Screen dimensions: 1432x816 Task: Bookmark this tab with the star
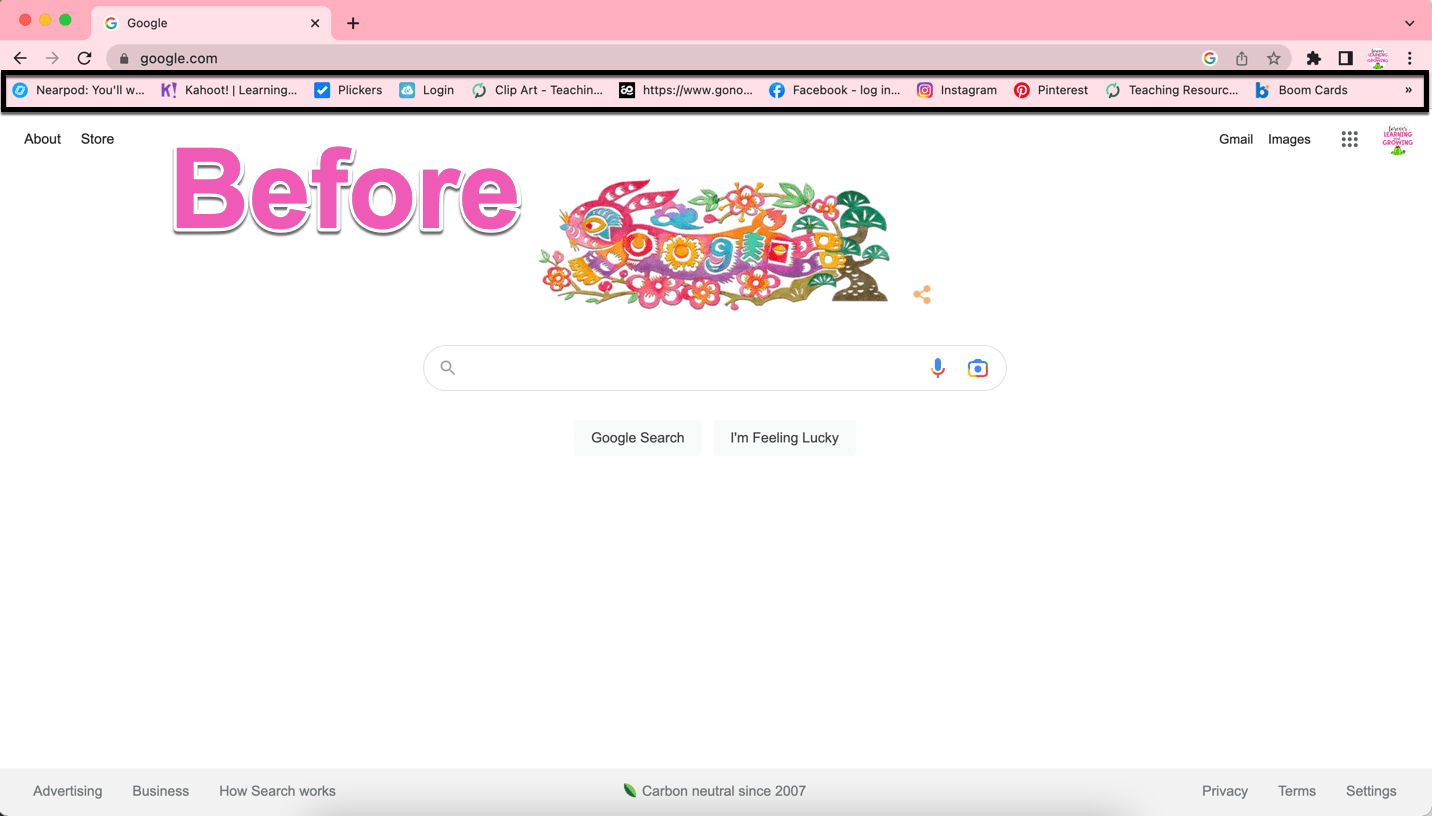1273,58
